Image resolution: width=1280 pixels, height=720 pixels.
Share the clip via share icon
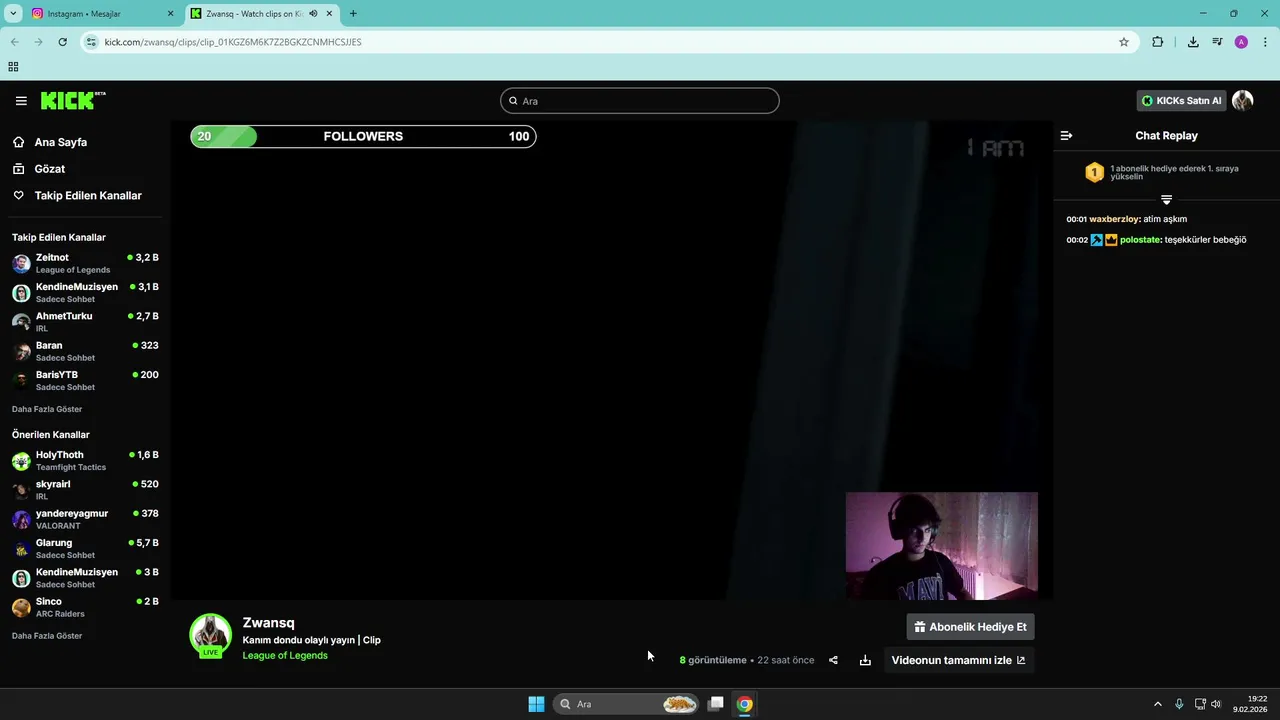coord(833,660)
